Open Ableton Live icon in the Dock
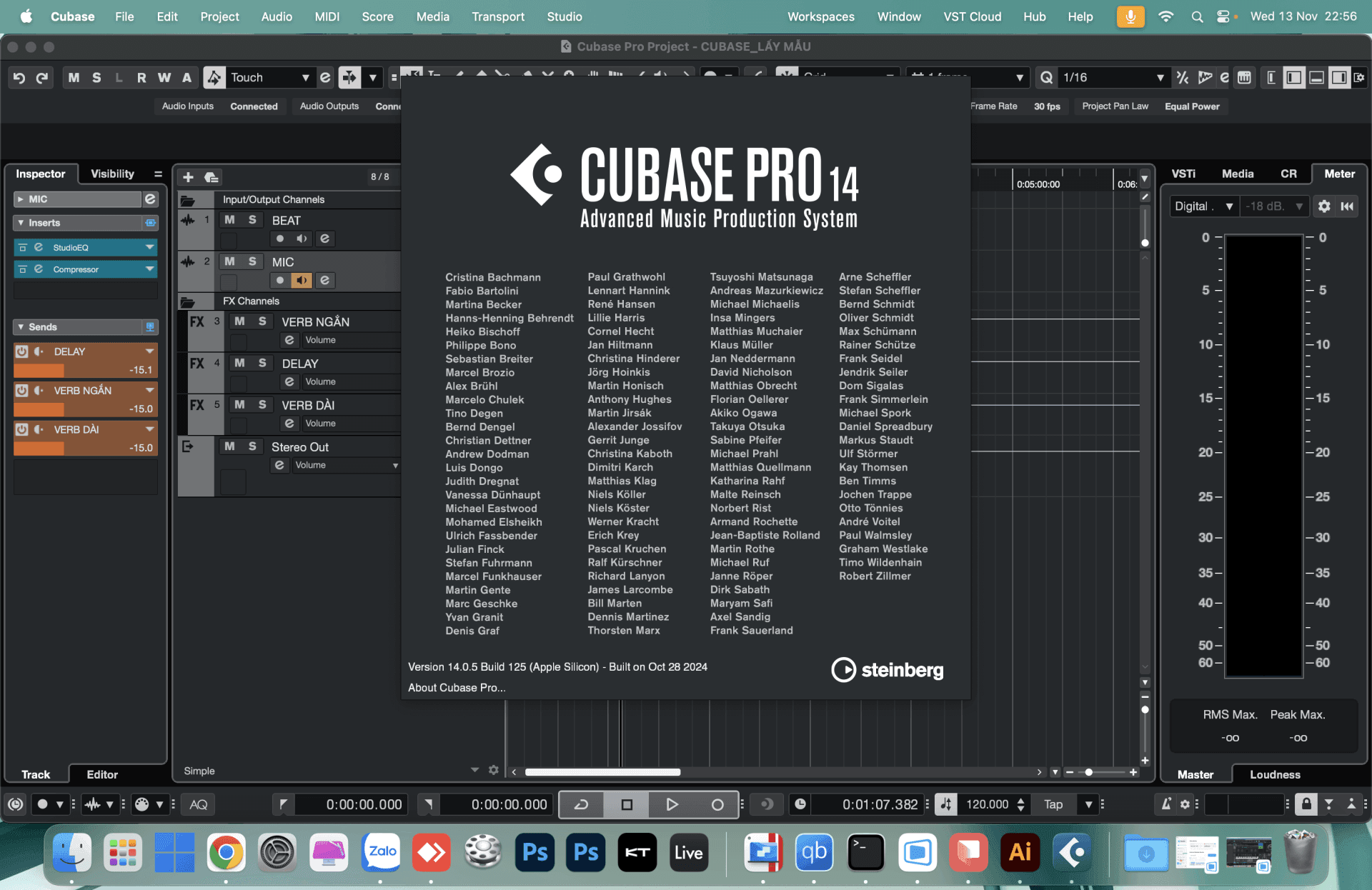 coord(688,852)
